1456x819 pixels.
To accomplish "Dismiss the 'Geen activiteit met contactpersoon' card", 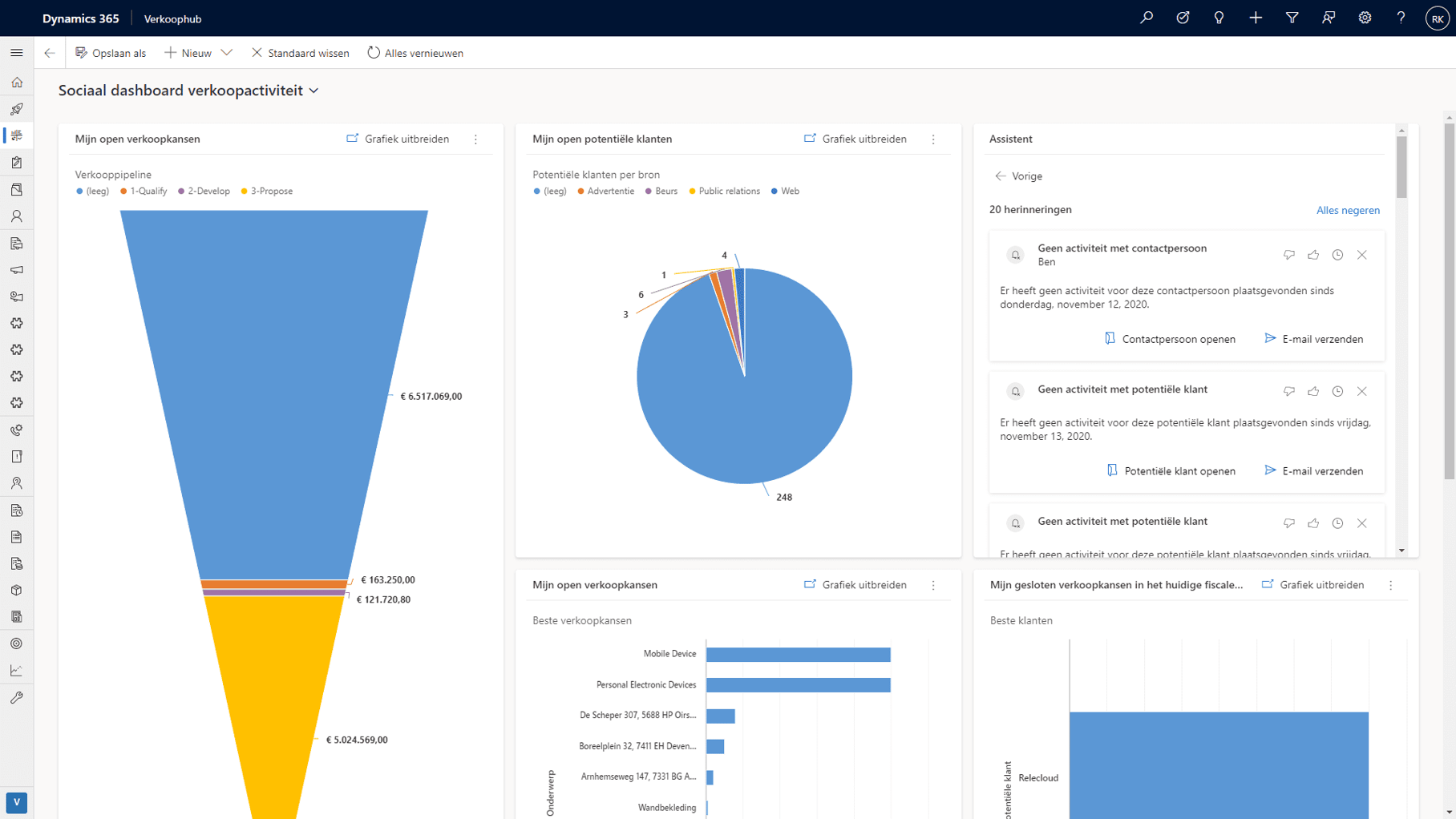I will [1361, 255].
